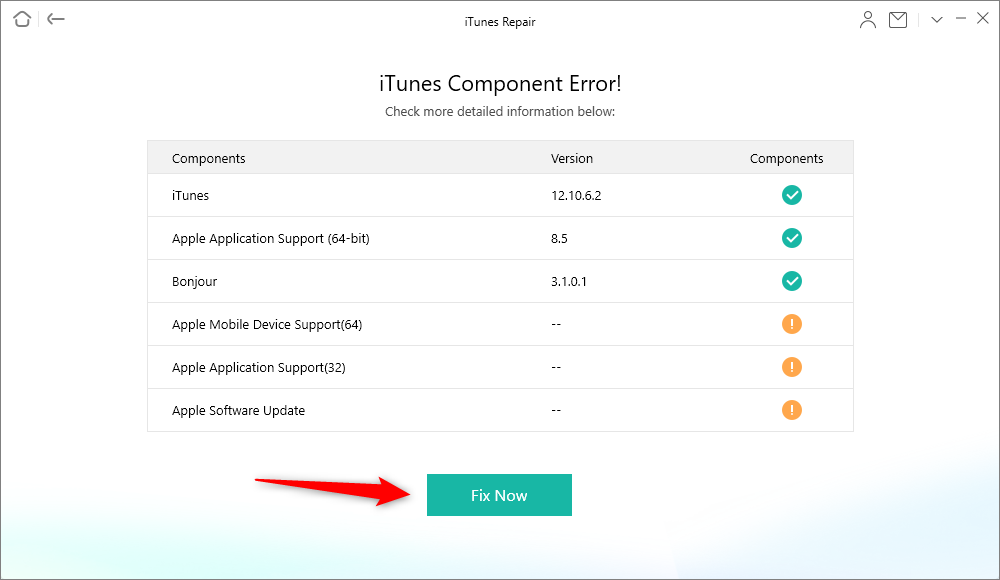
Task: Click version value 12.10.6.2
Action: point(576,195)
